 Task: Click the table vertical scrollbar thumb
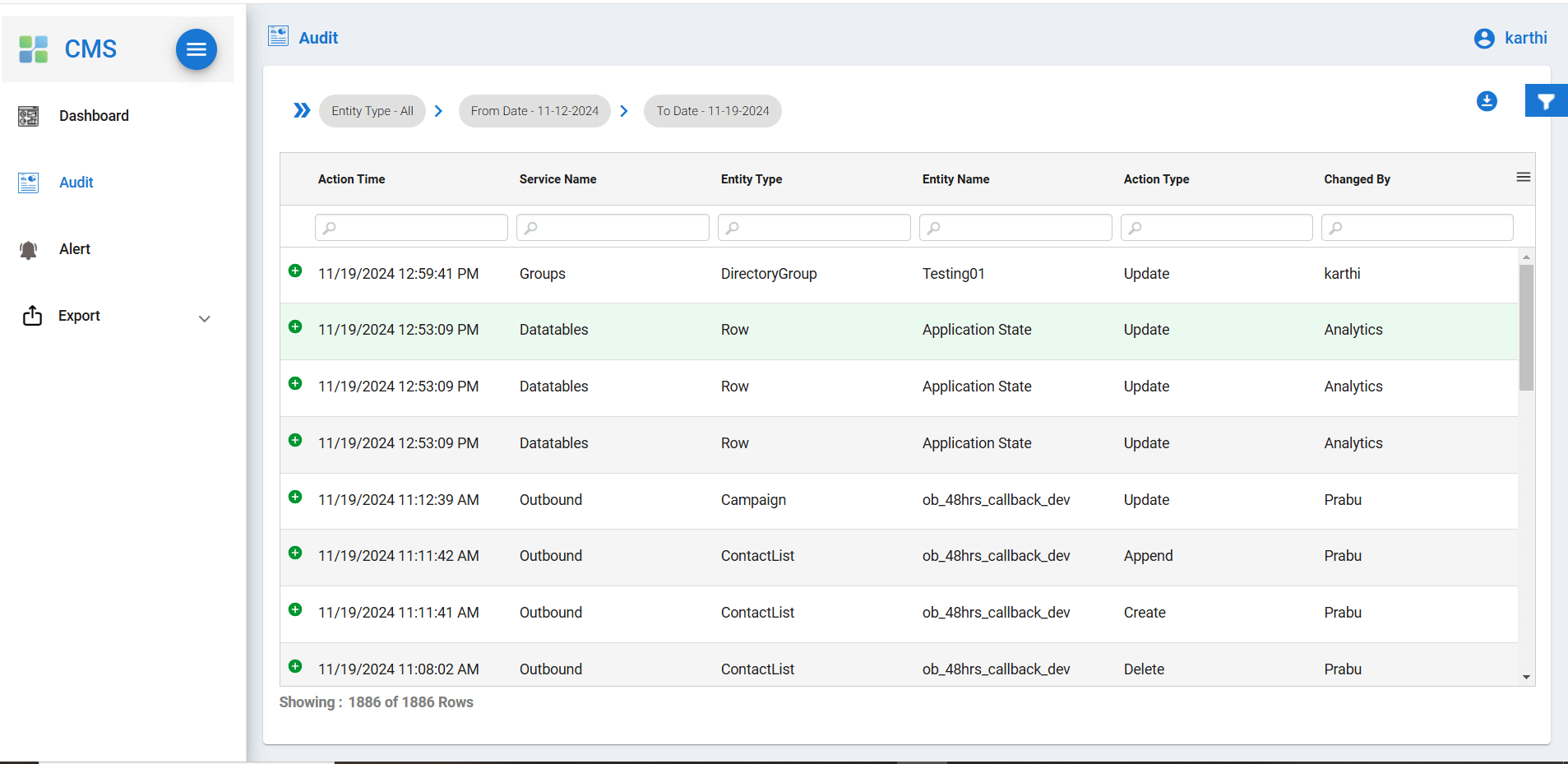tap(1526, 327)
